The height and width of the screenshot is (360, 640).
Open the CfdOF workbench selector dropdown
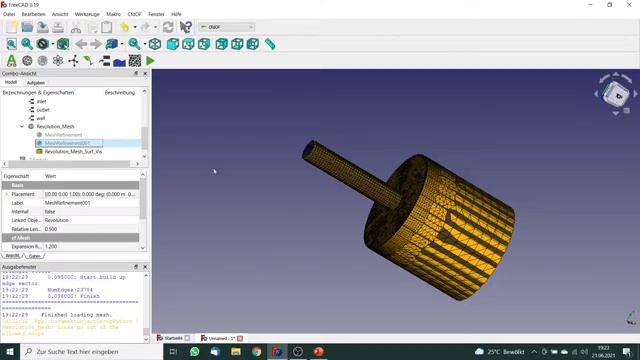(227, 27)
